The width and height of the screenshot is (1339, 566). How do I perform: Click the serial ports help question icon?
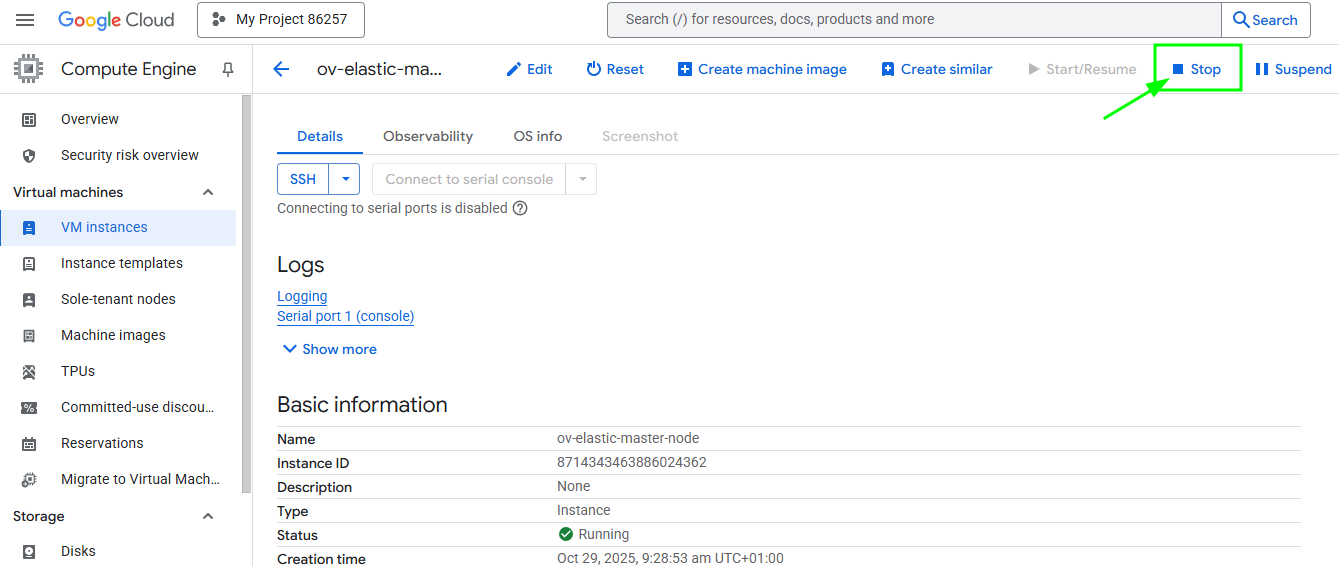coord(520,209)
